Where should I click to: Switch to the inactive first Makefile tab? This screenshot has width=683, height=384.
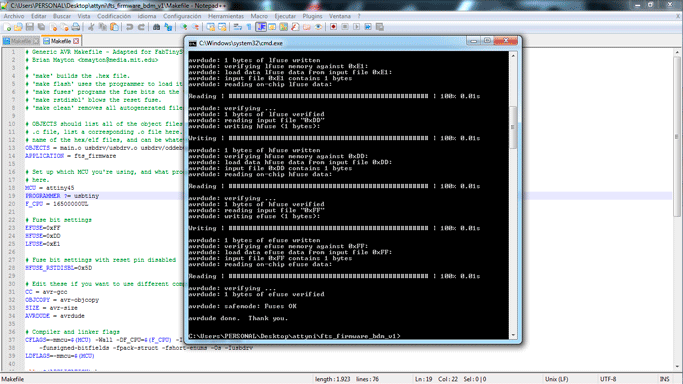tap(21, 41)
